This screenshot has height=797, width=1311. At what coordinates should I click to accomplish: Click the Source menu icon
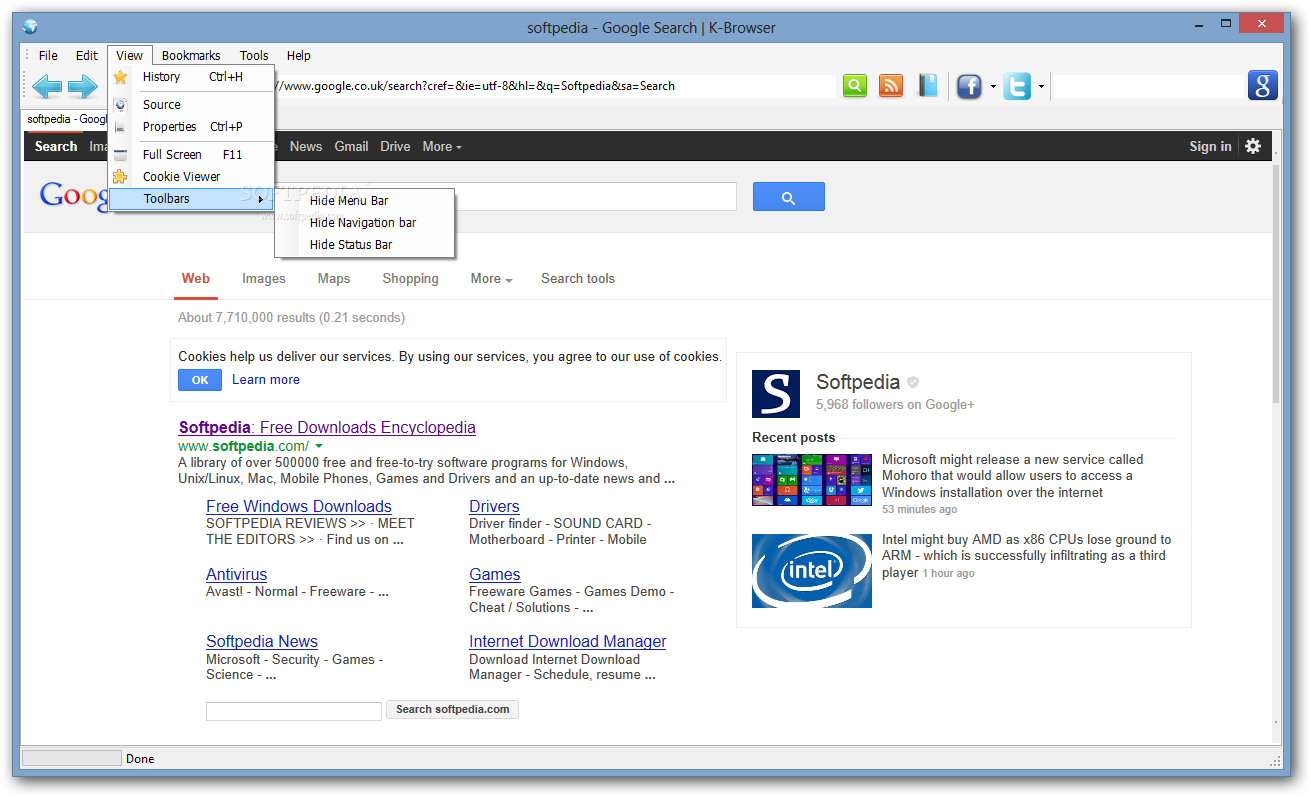[x=120, y=104]
